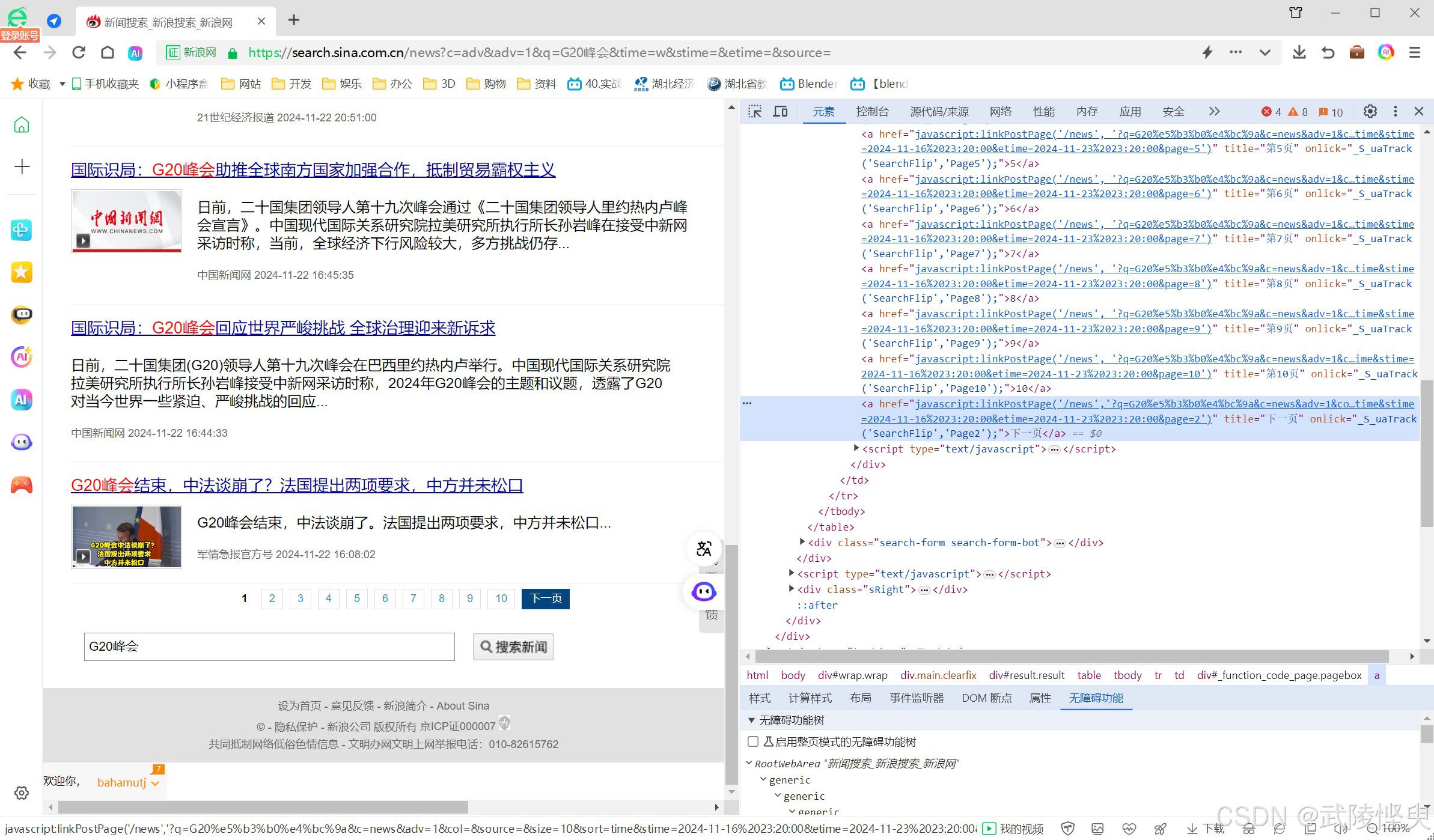Toggle the device emulation toolbar icon
Image resolution: width=1434 pixels, height=840 pixels.
tap(780, 111)
